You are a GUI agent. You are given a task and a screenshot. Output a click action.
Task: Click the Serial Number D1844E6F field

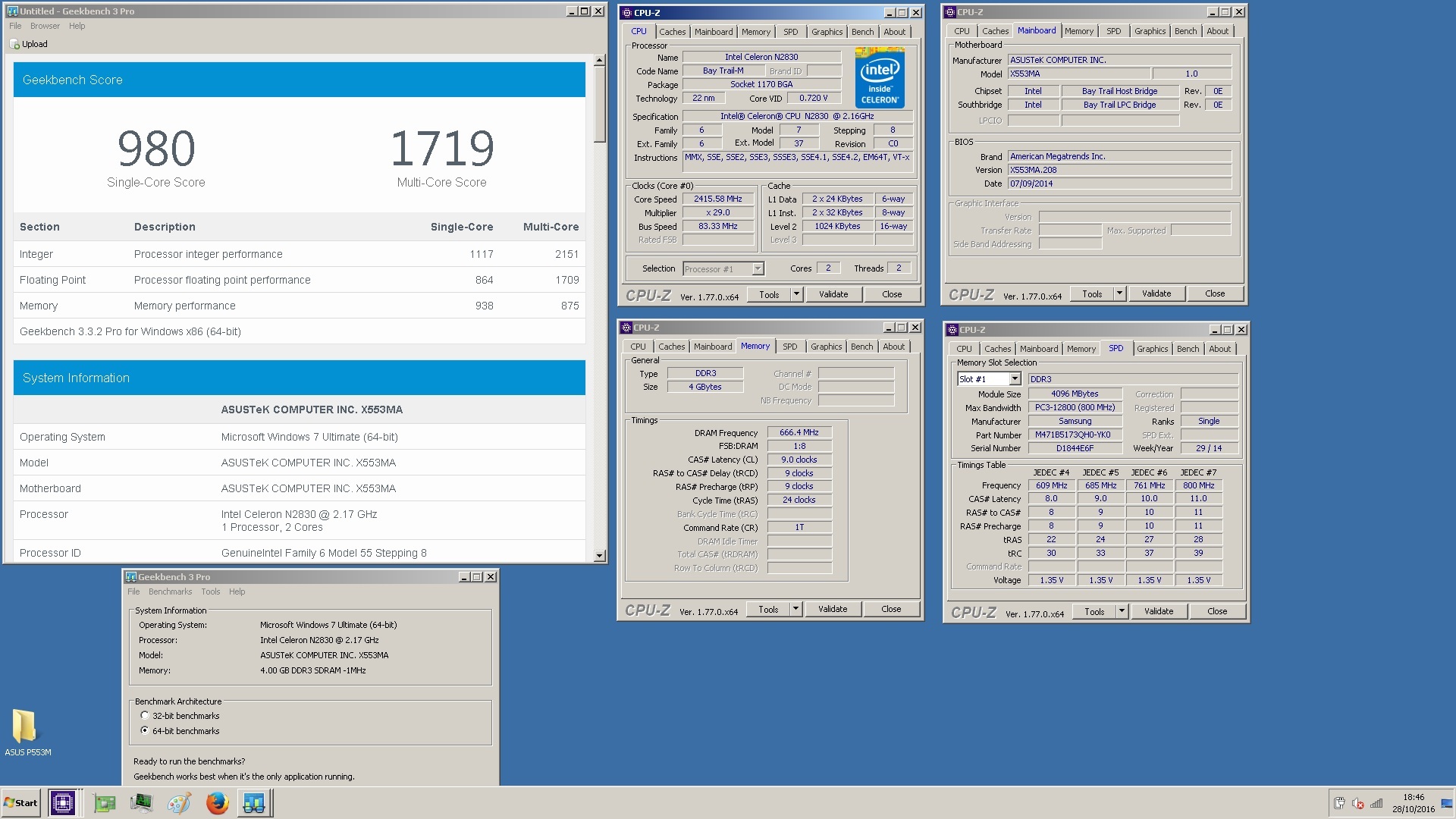1074,449
